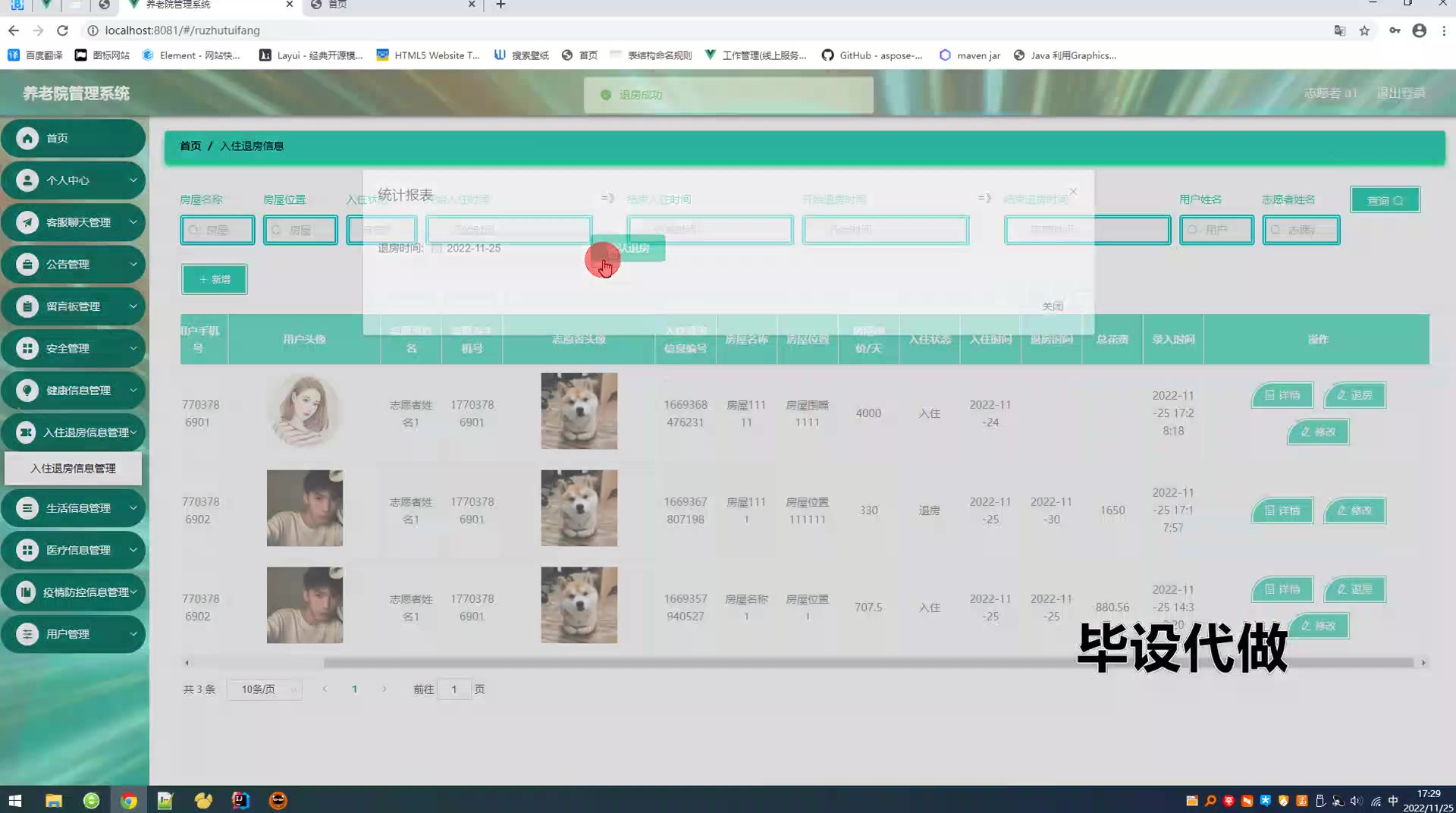The width and height of the screenshot is (1456, 813).
Task: Click the Chrome taskbar icon
Action: pos(128,800)
